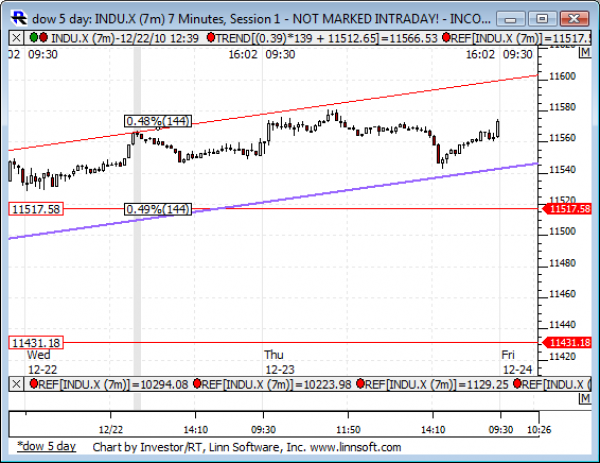Screen dimensions: 600x463
Task: Click the right 11517.58 red price tag
Action: coord(567,209)
